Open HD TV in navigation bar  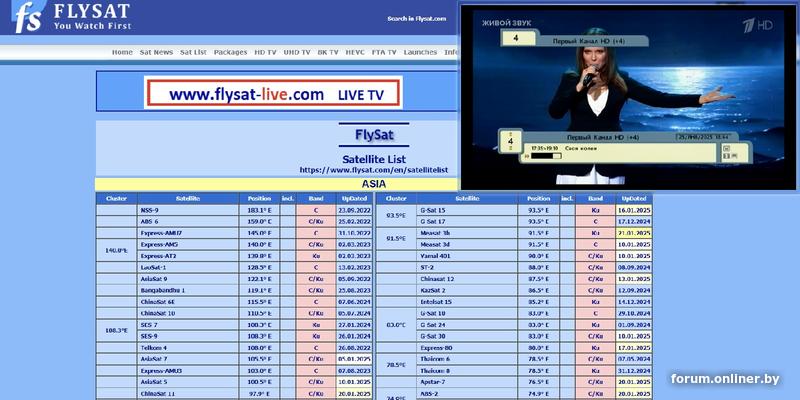pos(265,52)
